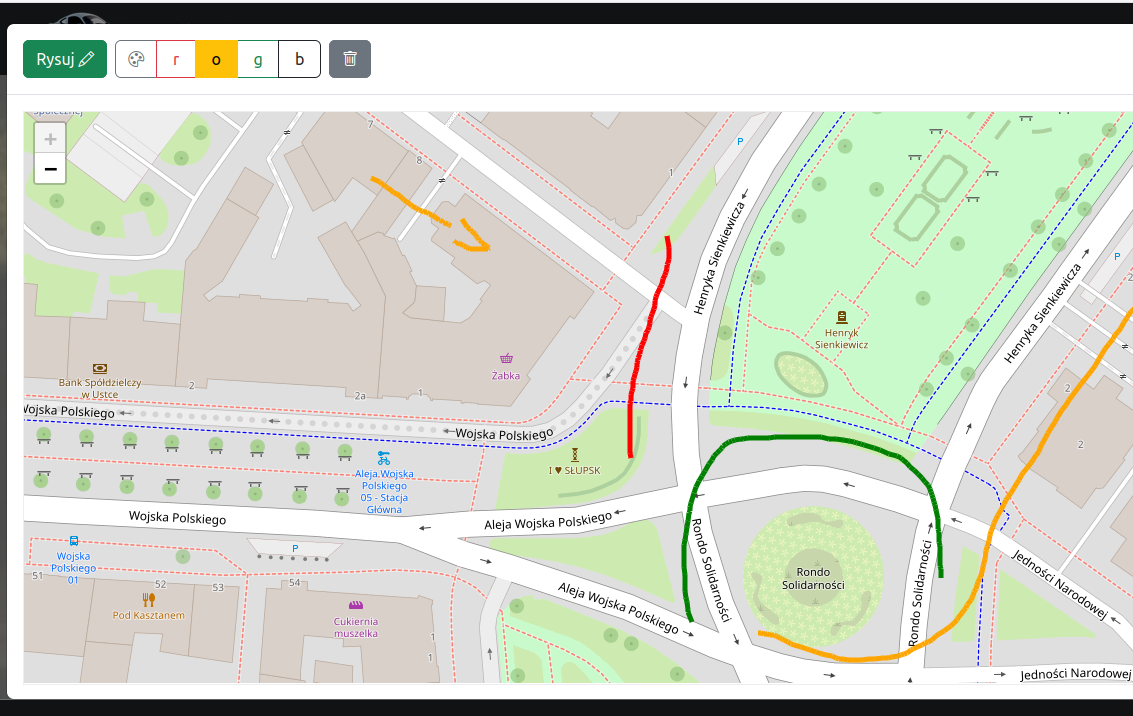This screenshot has width=1133, height=716.
Task: Click the Żabka shop basket icon
Action: click(x=506, y=358)
